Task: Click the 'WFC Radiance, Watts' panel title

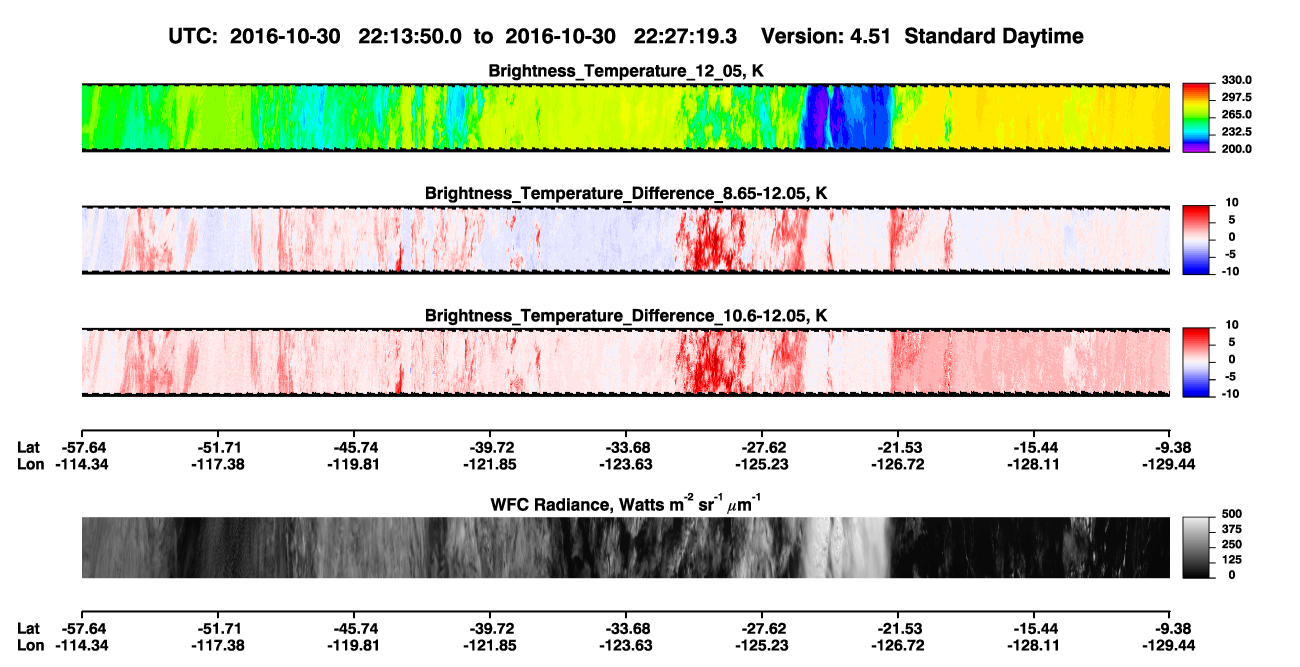Action: pyautogui.click(x=626, y=504)
